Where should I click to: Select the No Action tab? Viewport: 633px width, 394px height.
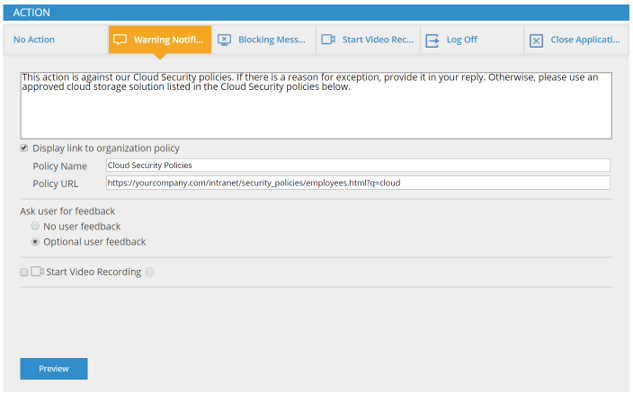(x=56, y=40)
